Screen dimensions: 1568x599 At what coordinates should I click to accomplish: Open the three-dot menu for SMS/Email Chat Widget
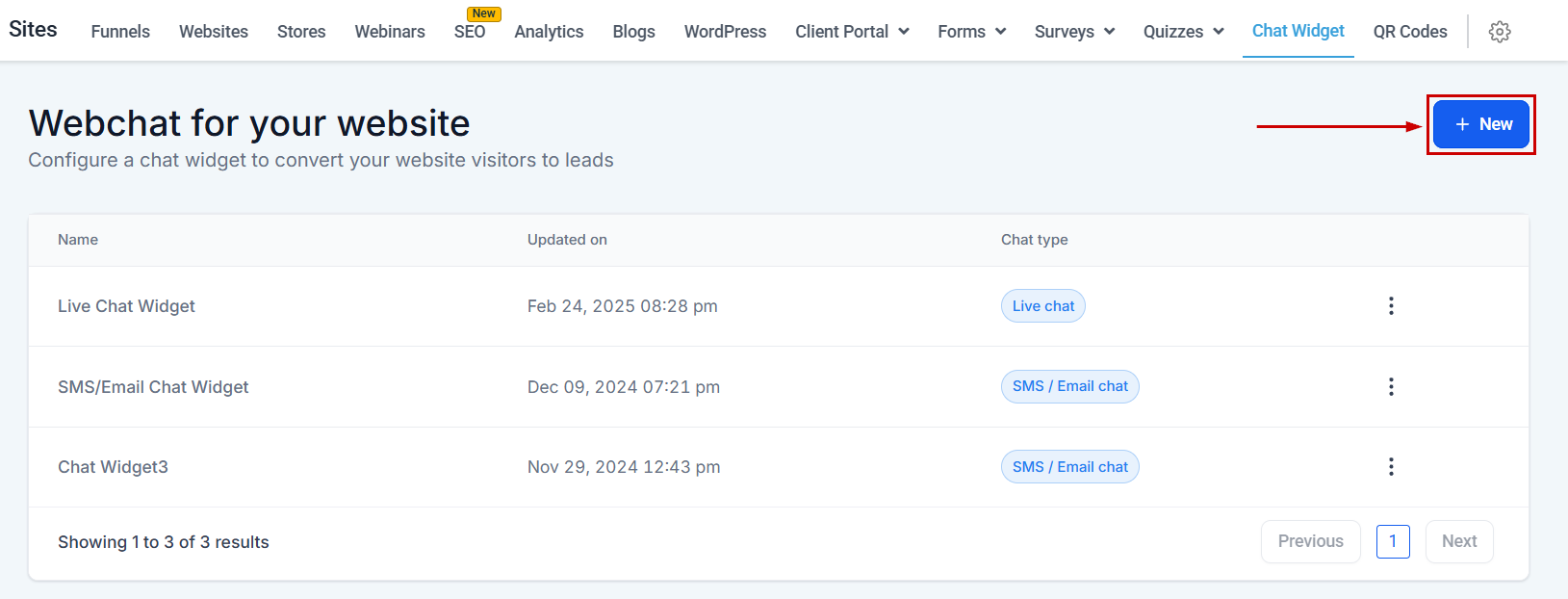point(1391,386)
